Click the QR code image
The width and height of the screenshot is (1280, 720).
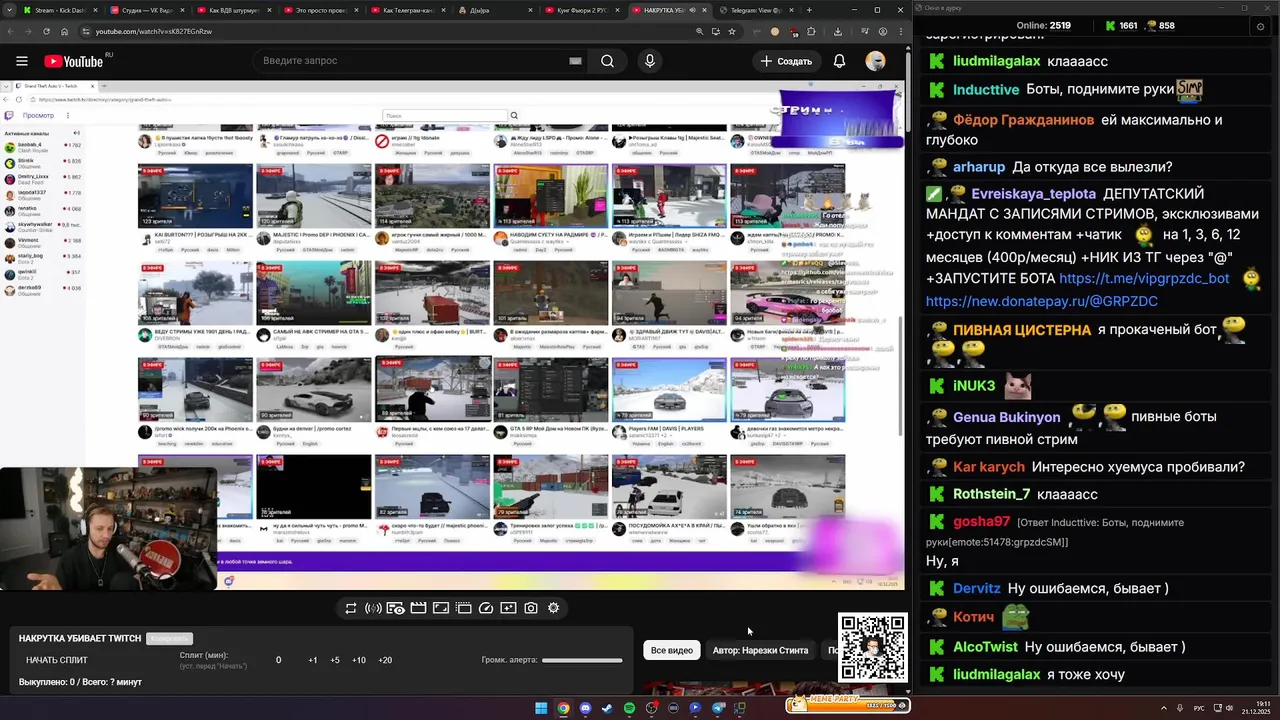pyautogui.click(x=873, y=647)
